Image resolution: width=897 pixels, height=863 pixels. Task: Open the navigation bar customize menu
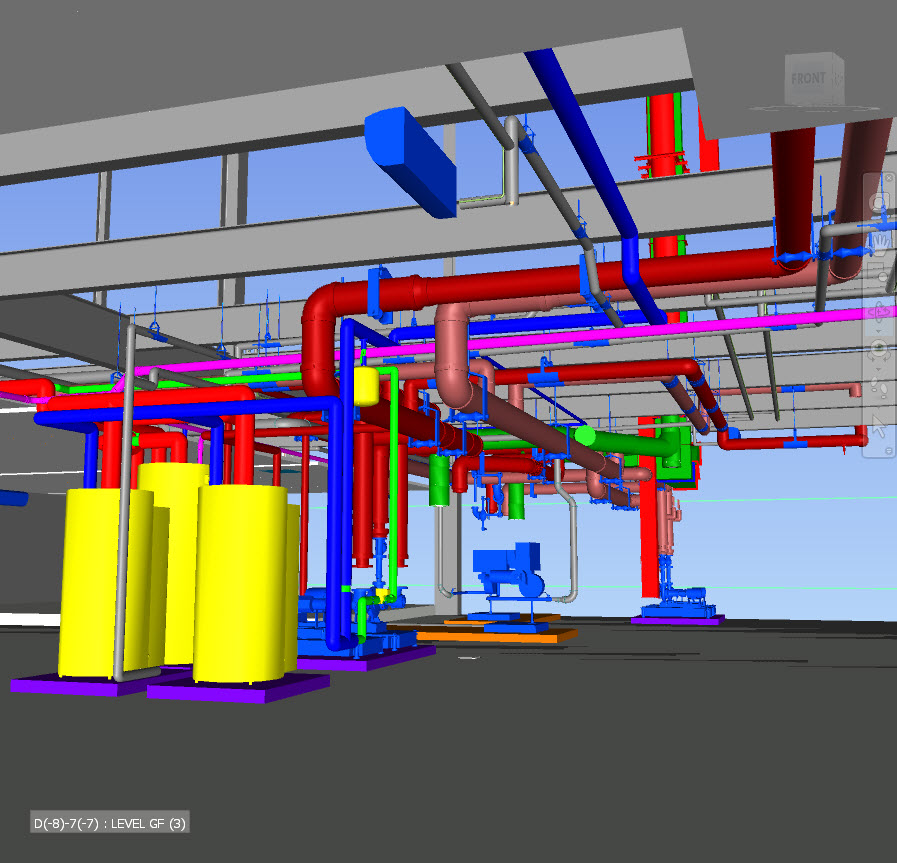(888, 451)
